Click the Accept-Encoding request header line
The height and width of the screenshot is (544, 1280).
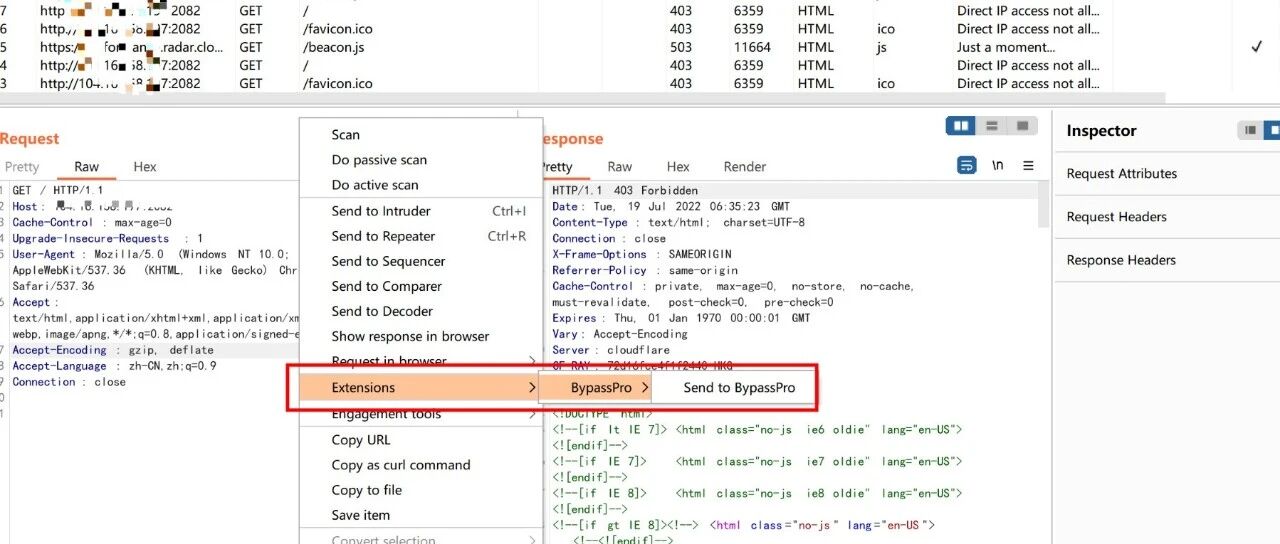click(113, 350)
